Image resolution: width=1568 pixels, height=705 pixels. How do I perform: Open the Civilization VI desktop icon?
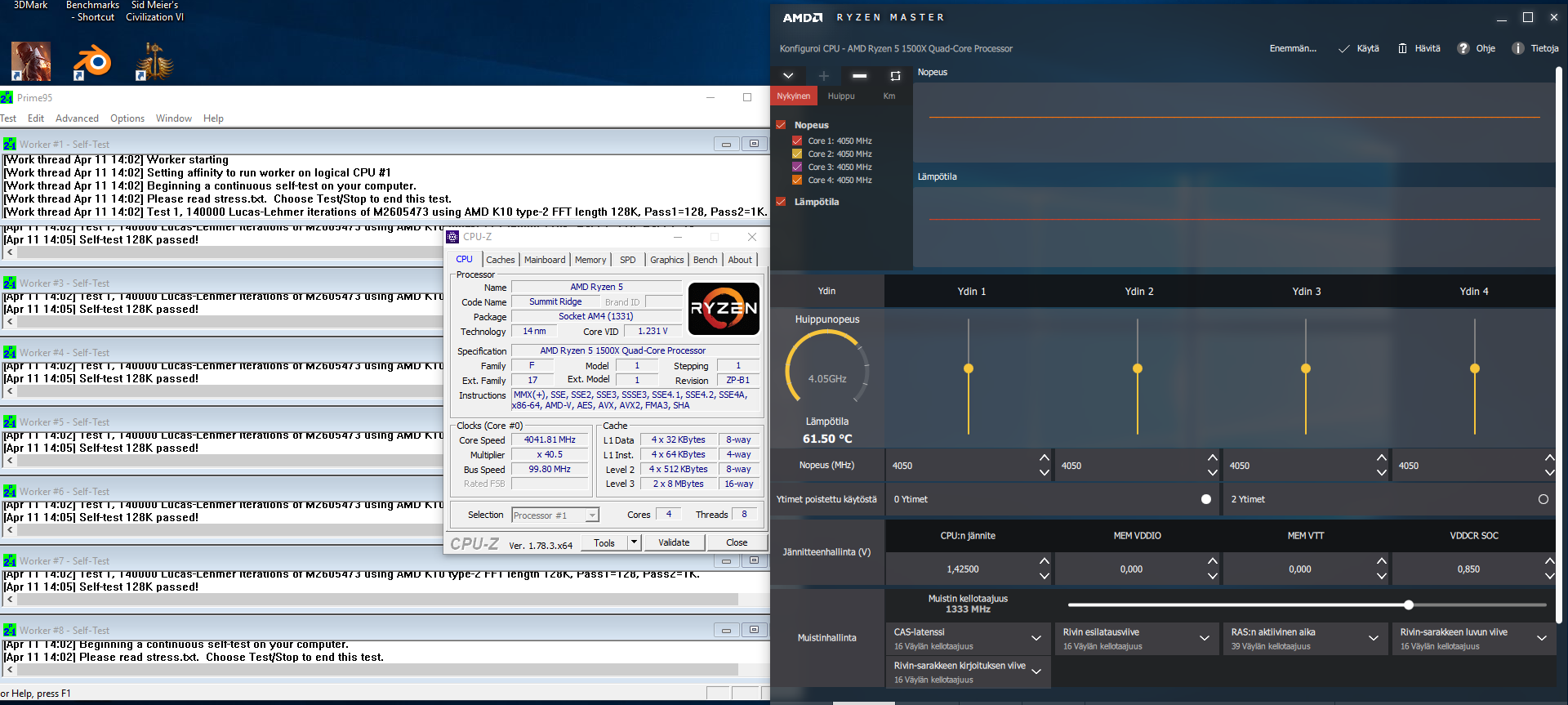[154, 61]
